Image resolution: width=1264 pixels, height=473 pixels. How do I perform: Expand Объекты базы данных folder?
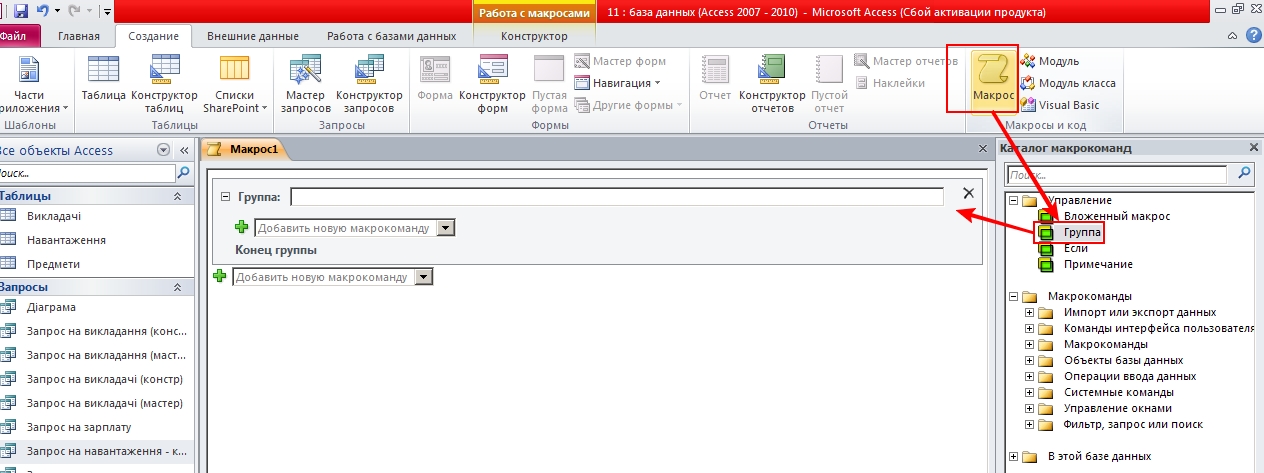(1030, 360)
